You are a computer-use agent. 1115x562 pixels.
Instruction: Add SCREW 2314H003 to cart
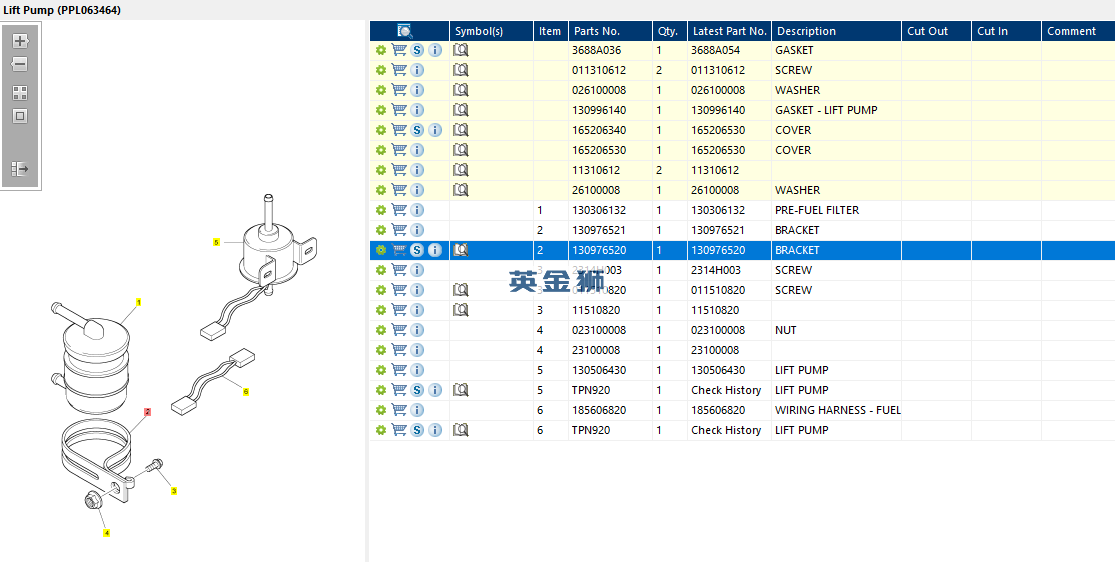399,270
